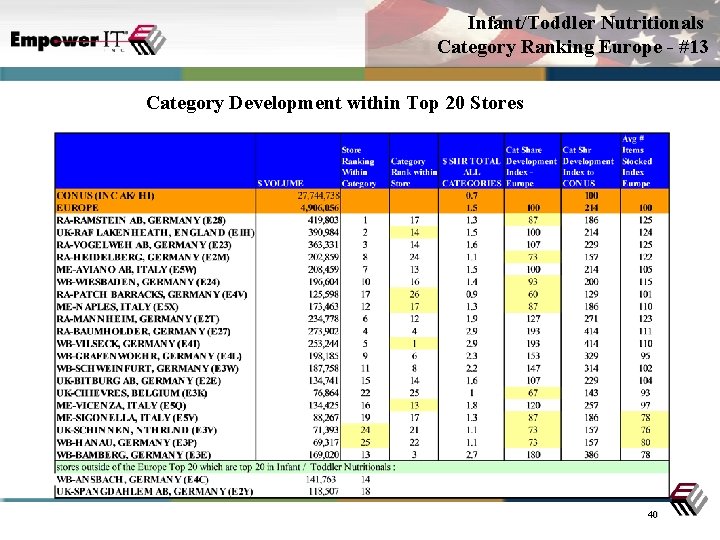Select row 'WB-WIESBADEN, GERMANY (E24)'
The height and width of the screenshot is (540, 720).
(362, 282)
